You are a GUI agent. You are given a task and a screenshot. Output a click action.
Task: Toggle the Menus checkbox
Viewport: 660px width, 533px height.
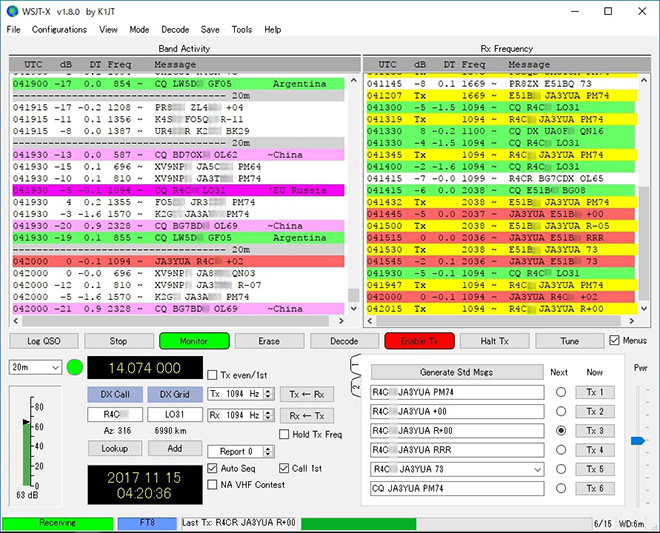(616, 341)
